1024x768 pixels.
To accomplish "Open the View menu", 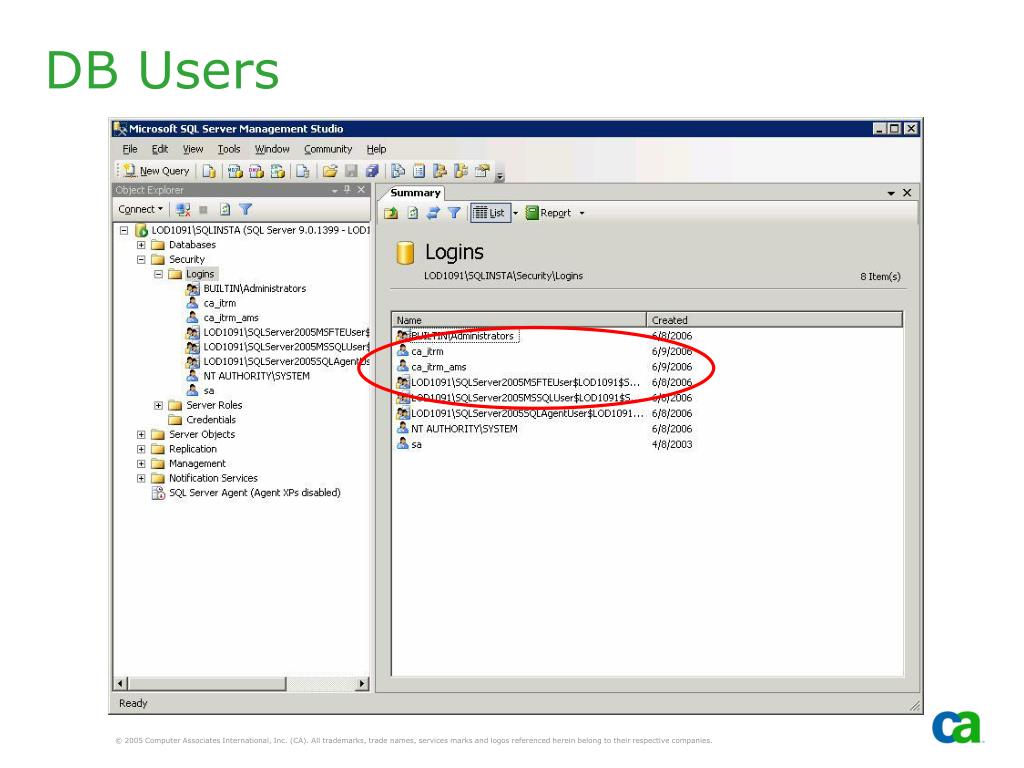I will point(193,150).
